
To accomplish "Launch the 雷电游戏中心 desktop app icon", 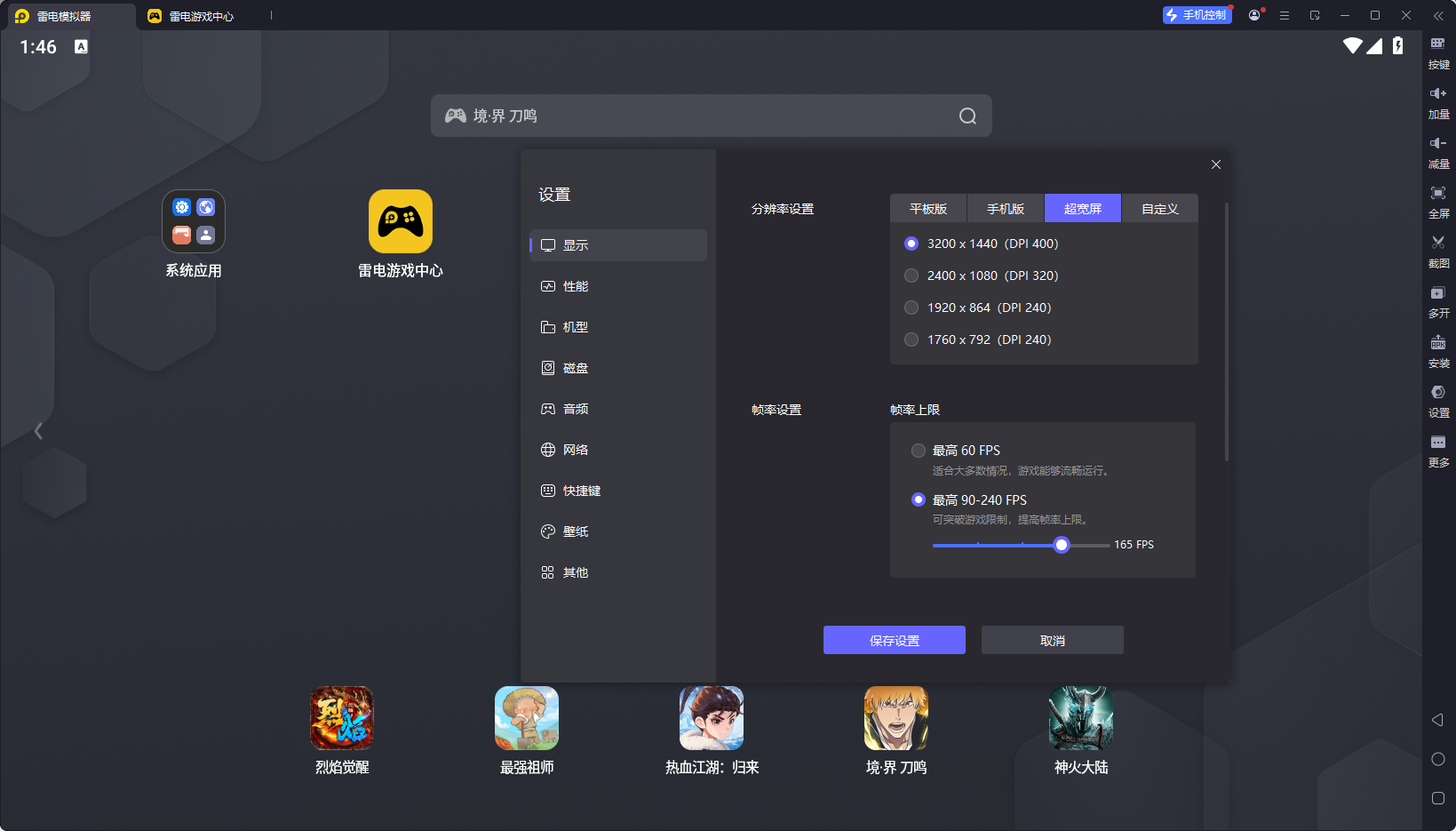I will point(401,221).
